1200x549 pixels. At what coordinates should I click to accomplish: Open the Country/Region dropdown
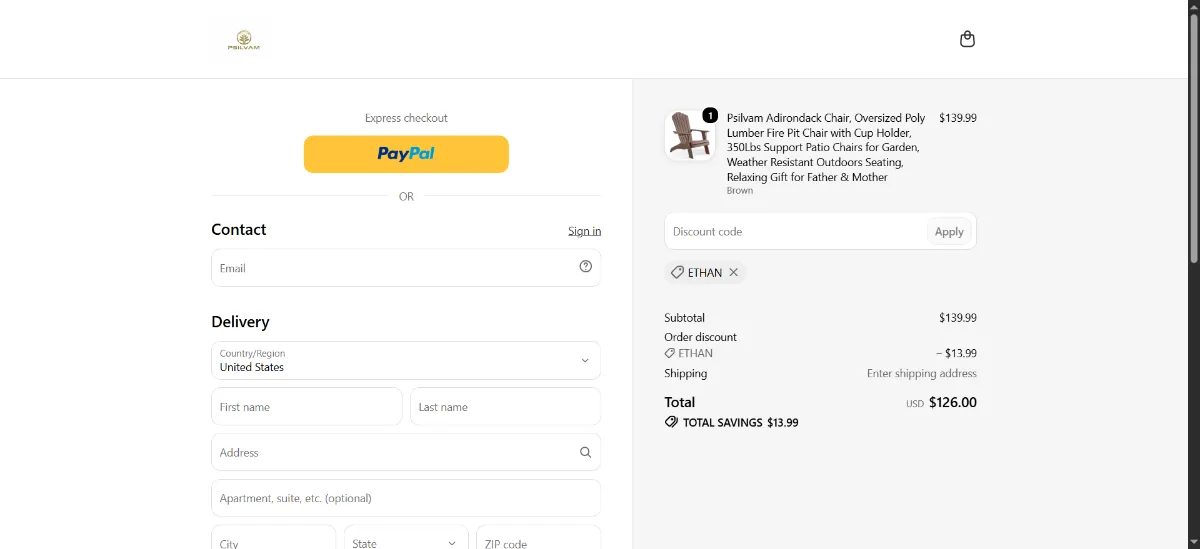(406, 360)
